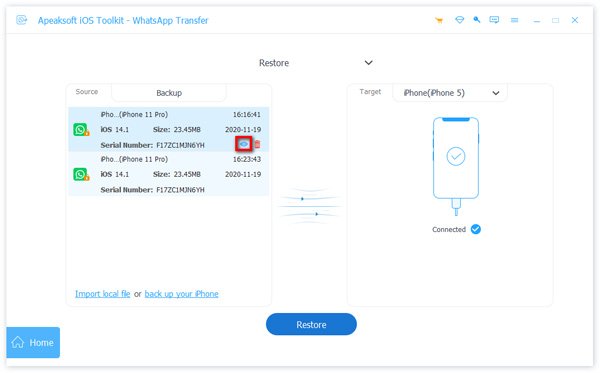Click the Target label
Viewport: 600px width, 373px height.
pos(370,92)
